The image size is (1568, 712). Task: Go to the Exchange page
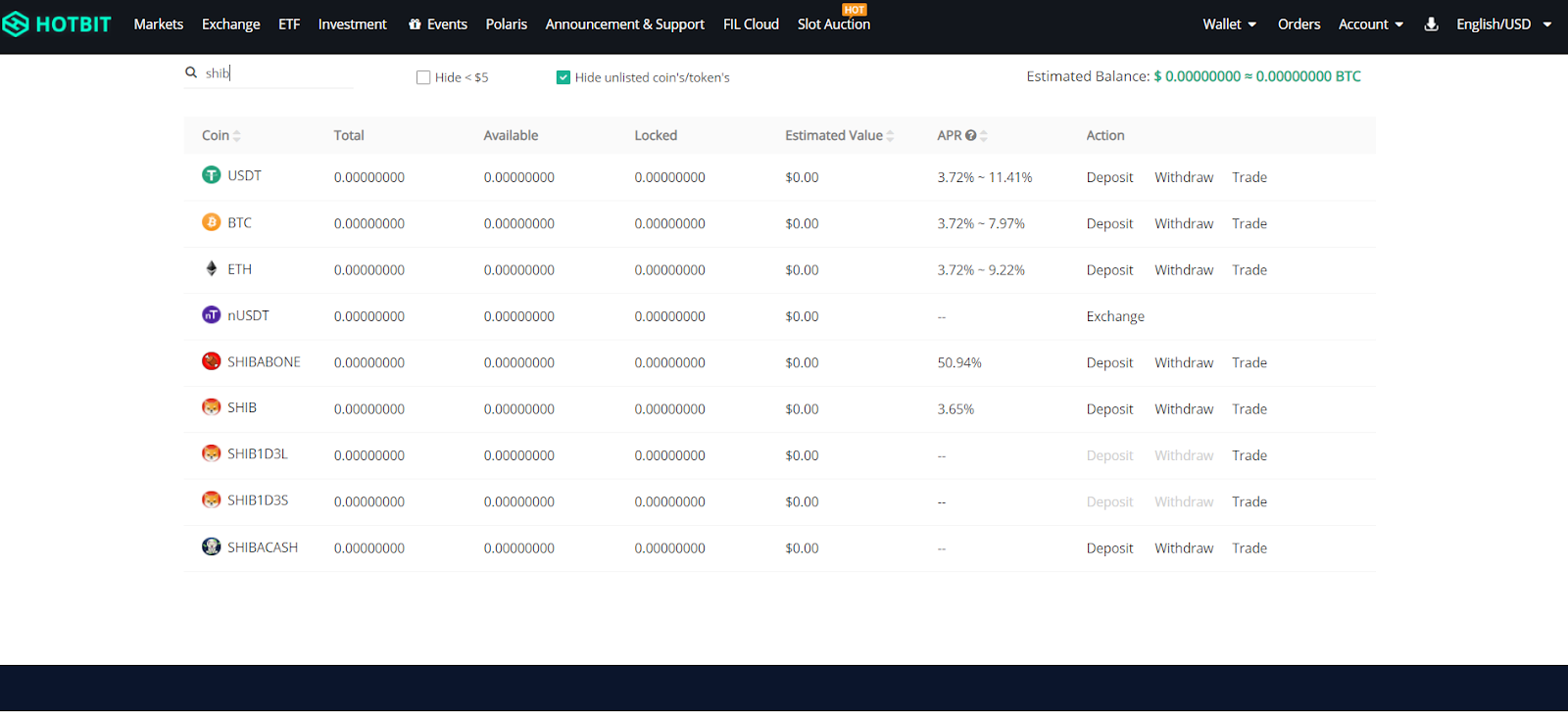231,24
